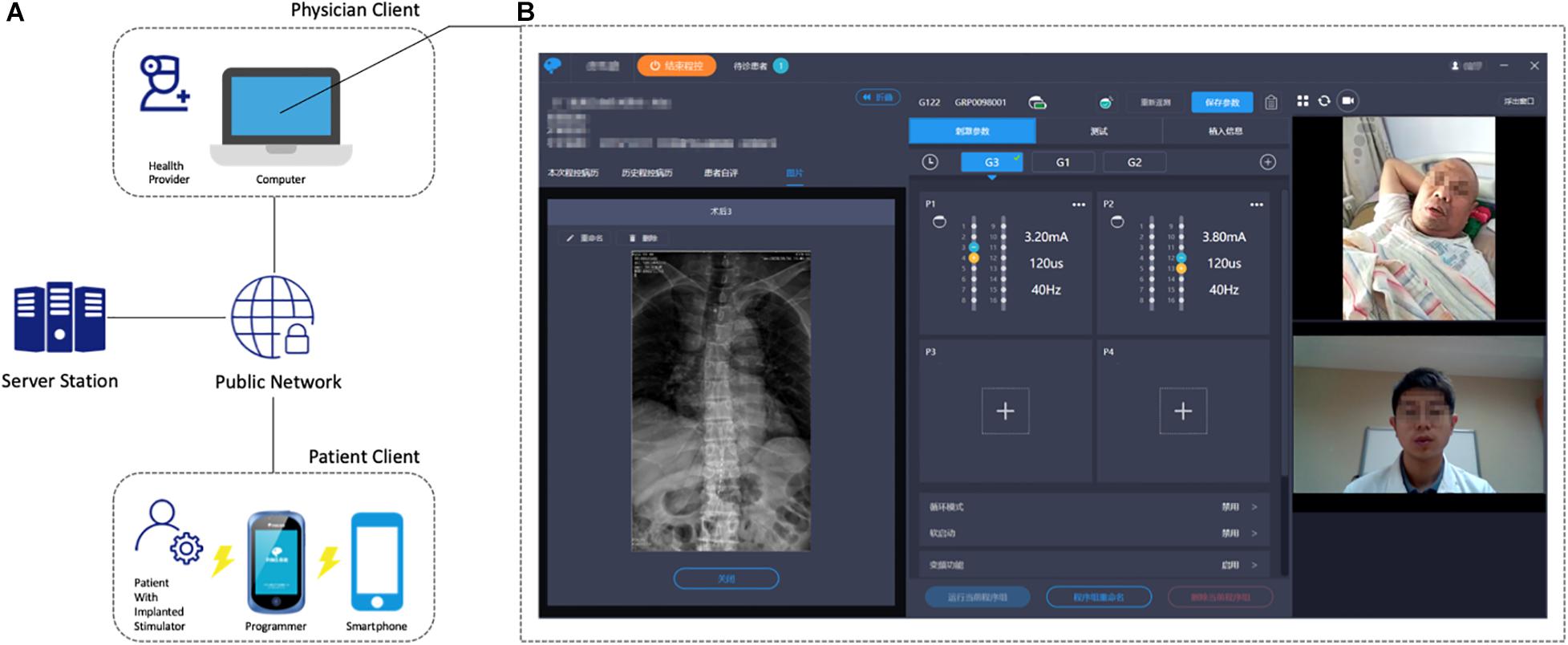Switch to the implant information tab
Viewport: 1568px width, 645px height.
coord(1226,131)
